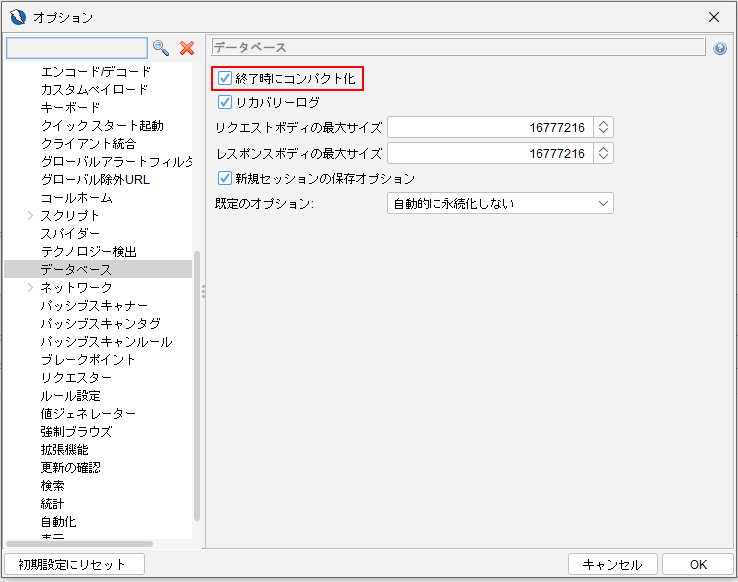Confirm with the OK button

click(698, 564)
